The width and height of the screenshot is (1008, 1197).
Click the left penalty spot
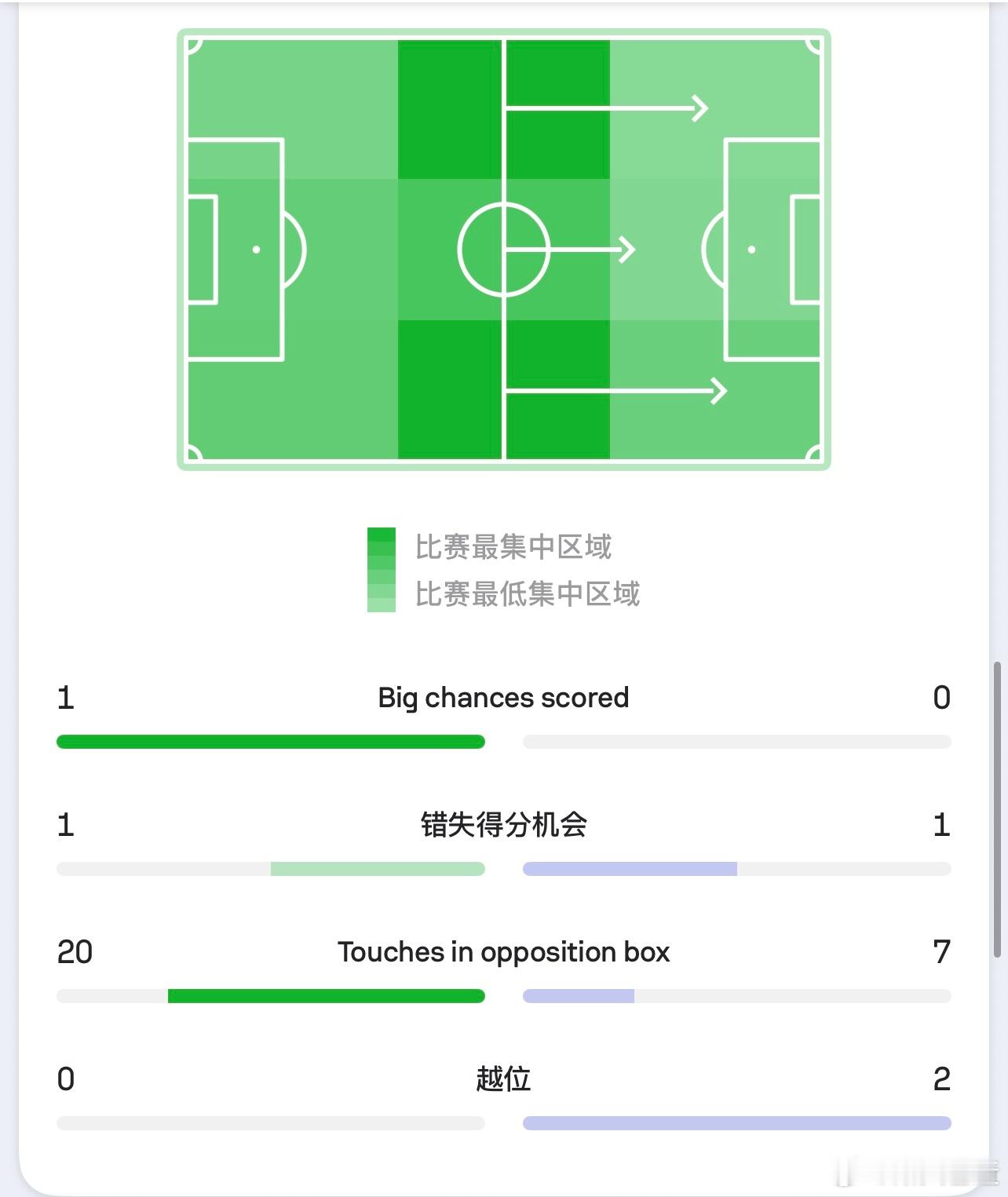point(256,250)
